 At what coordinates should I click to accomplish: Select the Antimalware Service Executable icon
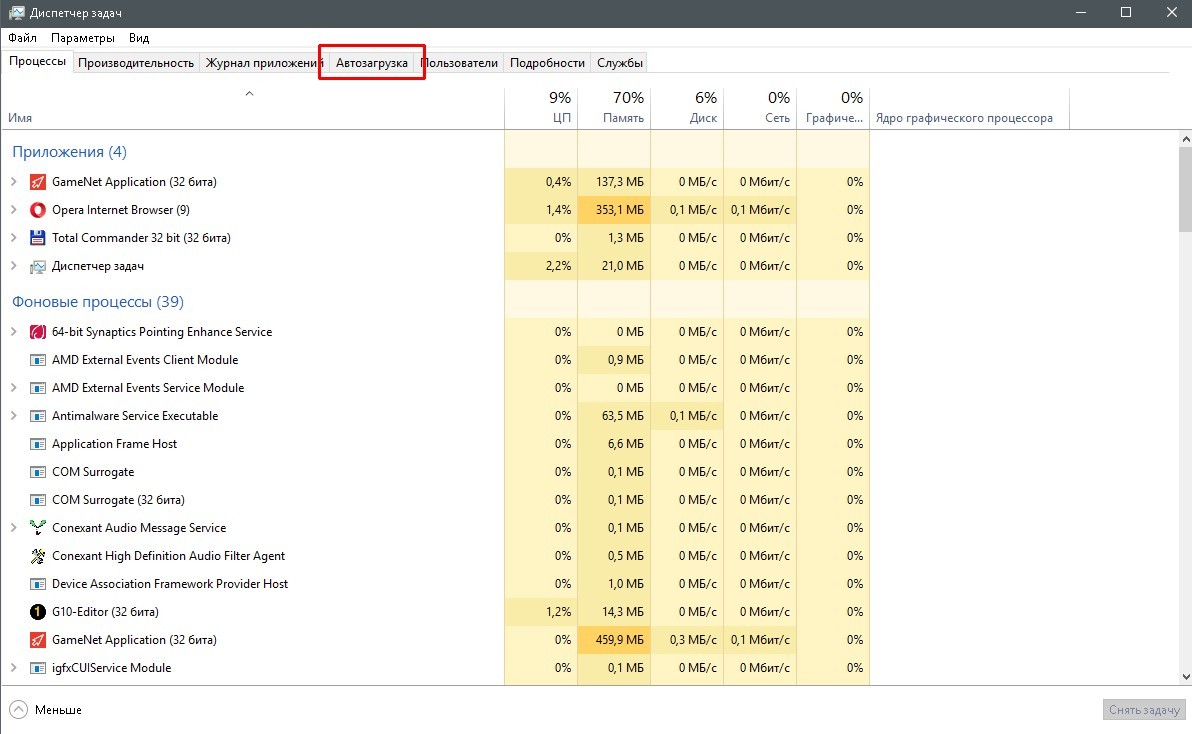(x=37, y=416)
